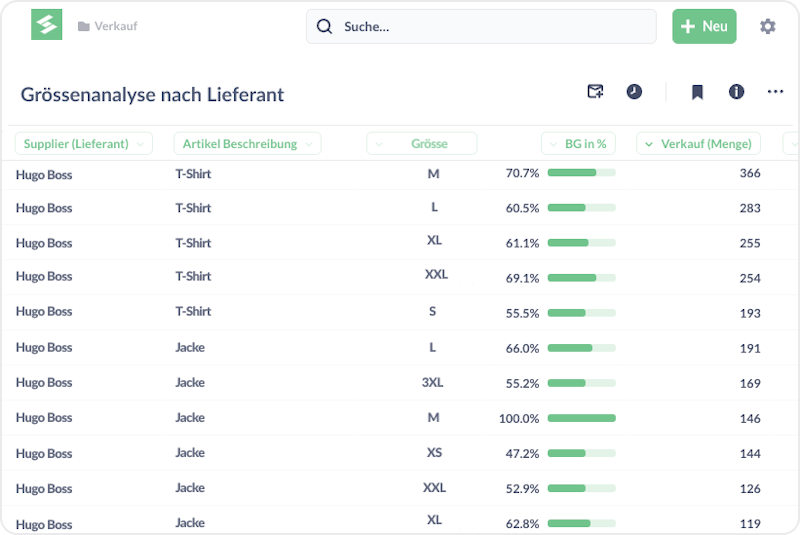Click sales quantity 254
This screenshot has width=800, height=535.
(750, 278)
